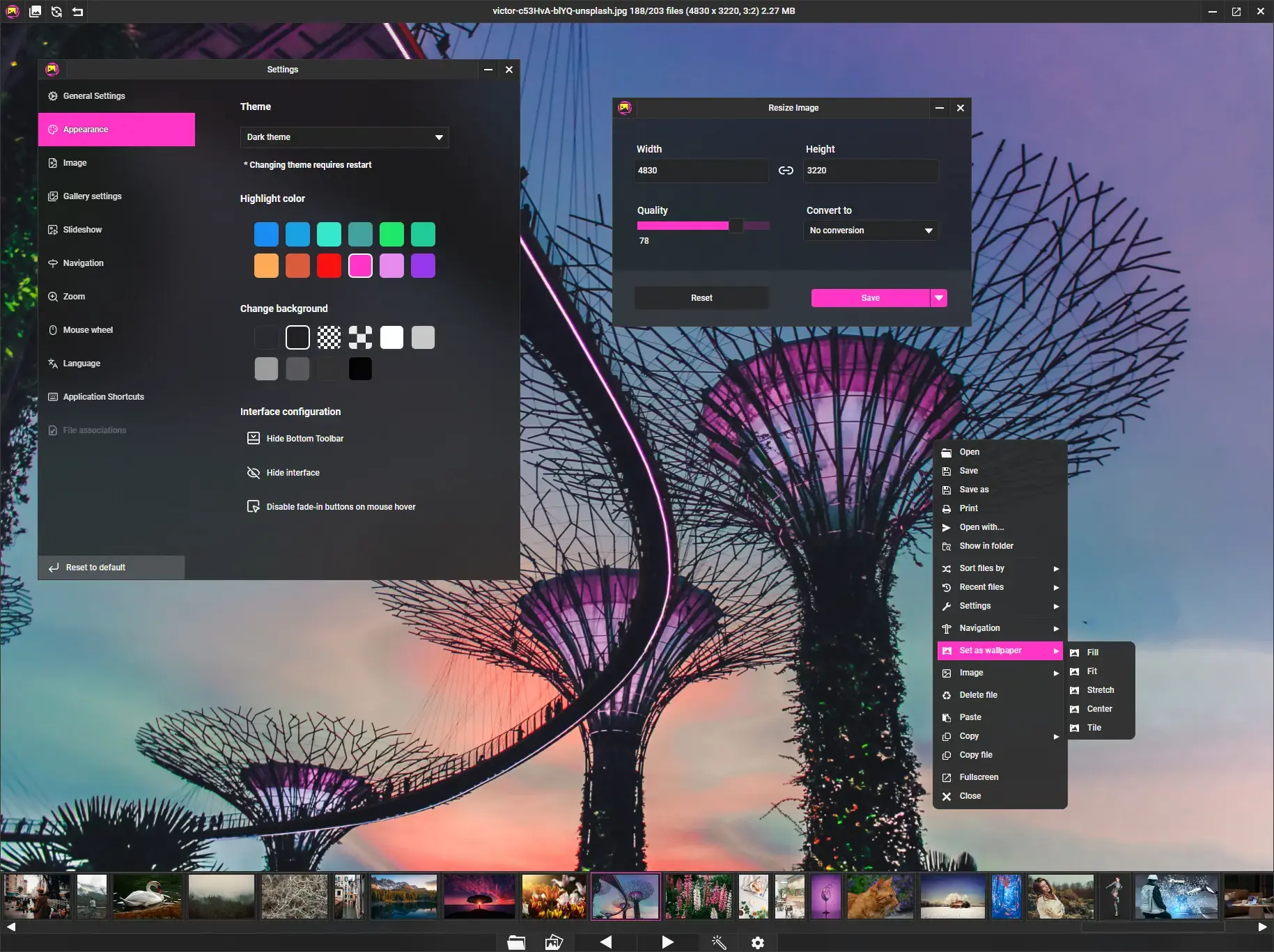Screen dimensions: 1274x952
Task: Click Reset to default in Settings
Action: 95,568
